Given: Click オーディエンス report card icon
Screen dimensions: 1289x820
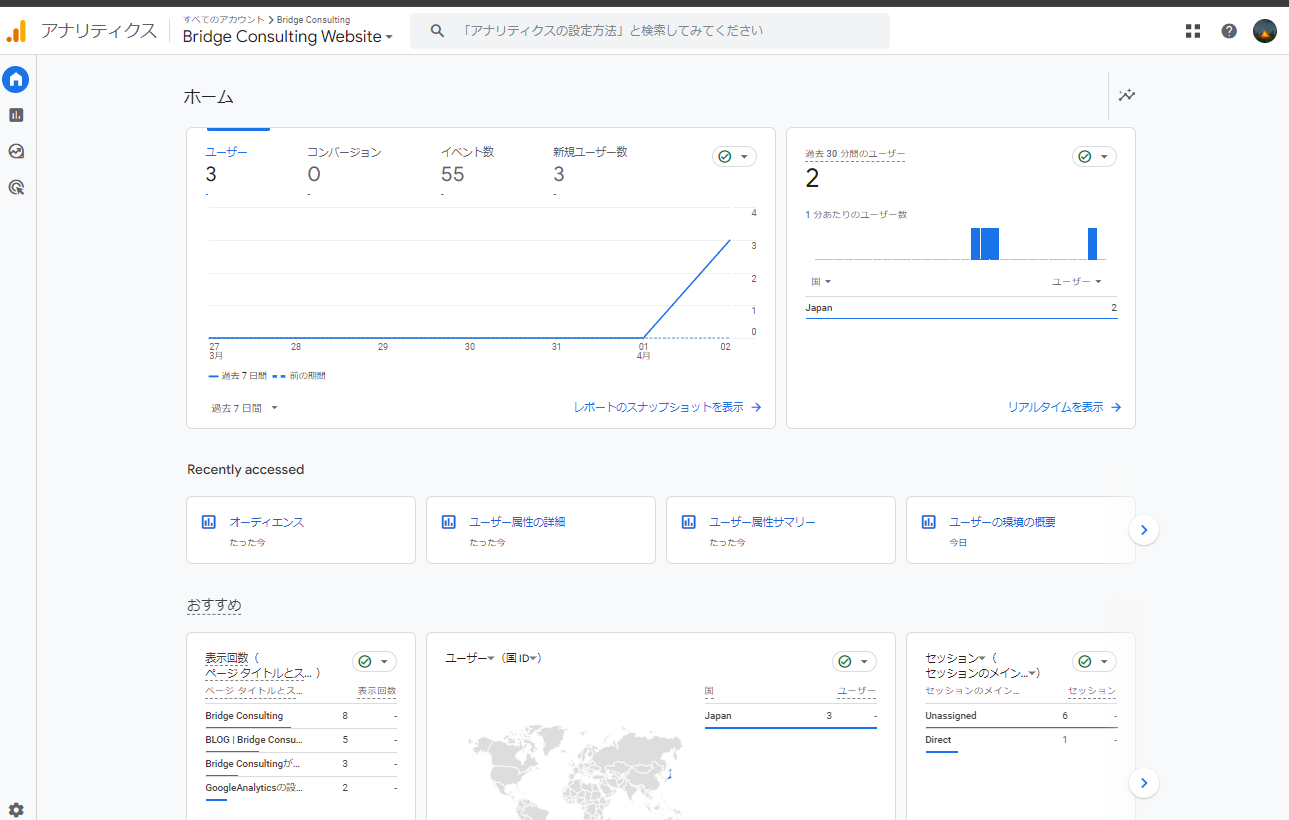Looking at the screenshot, I should pos(209,522).
